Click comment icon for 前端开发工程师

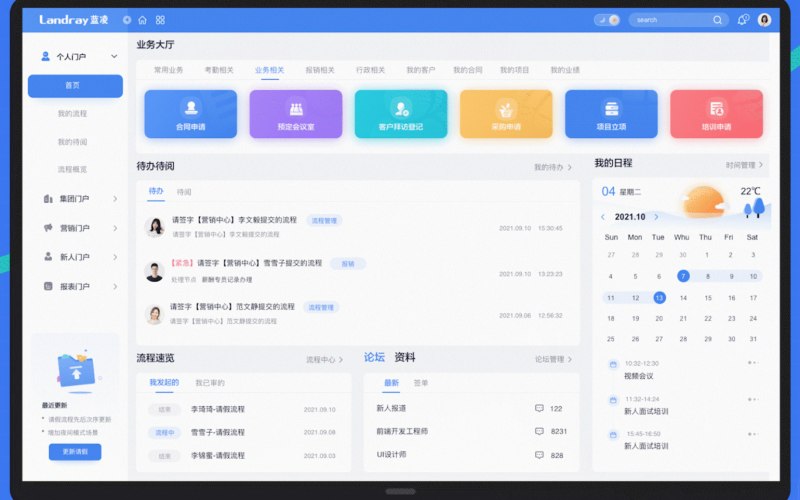point(539,431)
